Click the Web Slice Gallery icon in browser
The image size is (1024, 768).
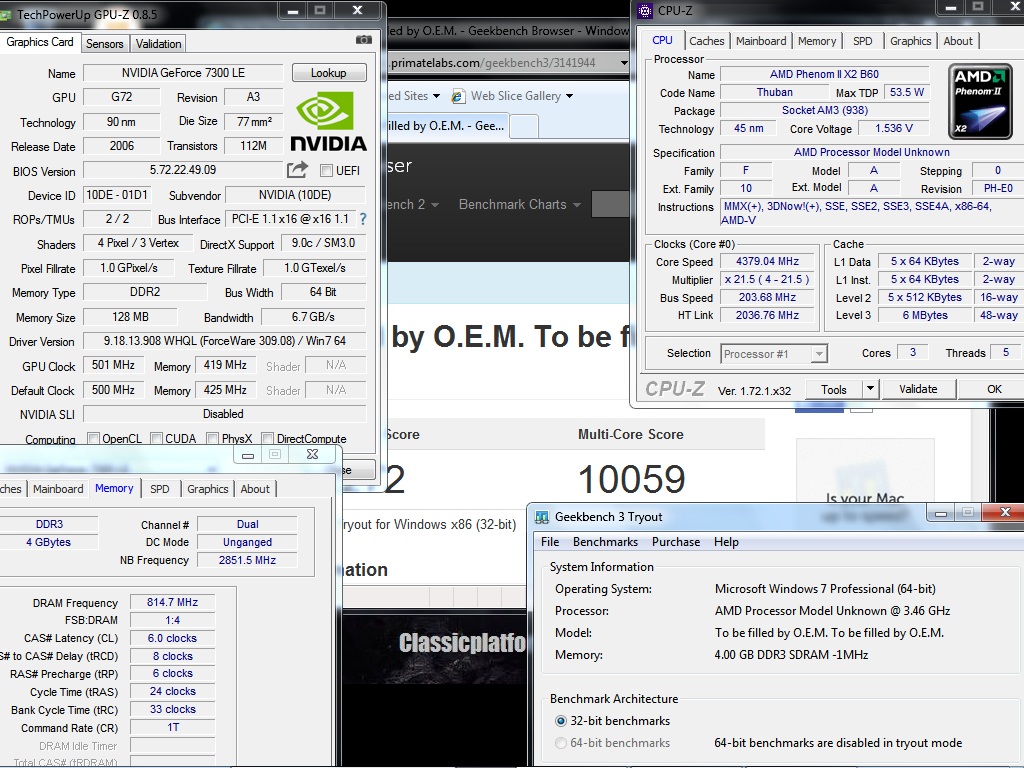[x=458, y=96]
